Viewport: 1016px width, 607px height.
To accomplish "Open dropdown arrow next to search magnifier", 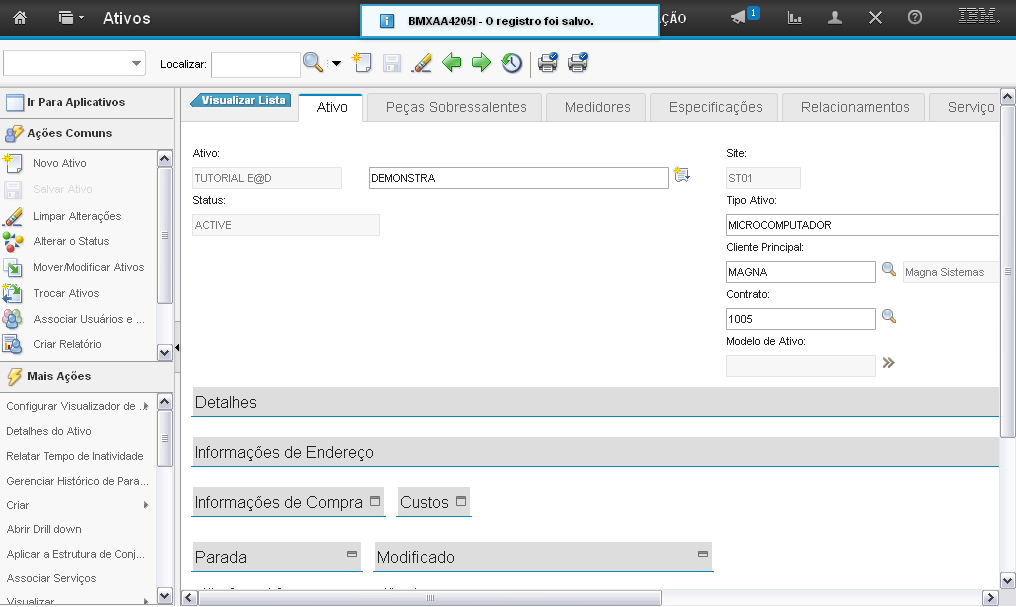I will (x=336, y=64).
